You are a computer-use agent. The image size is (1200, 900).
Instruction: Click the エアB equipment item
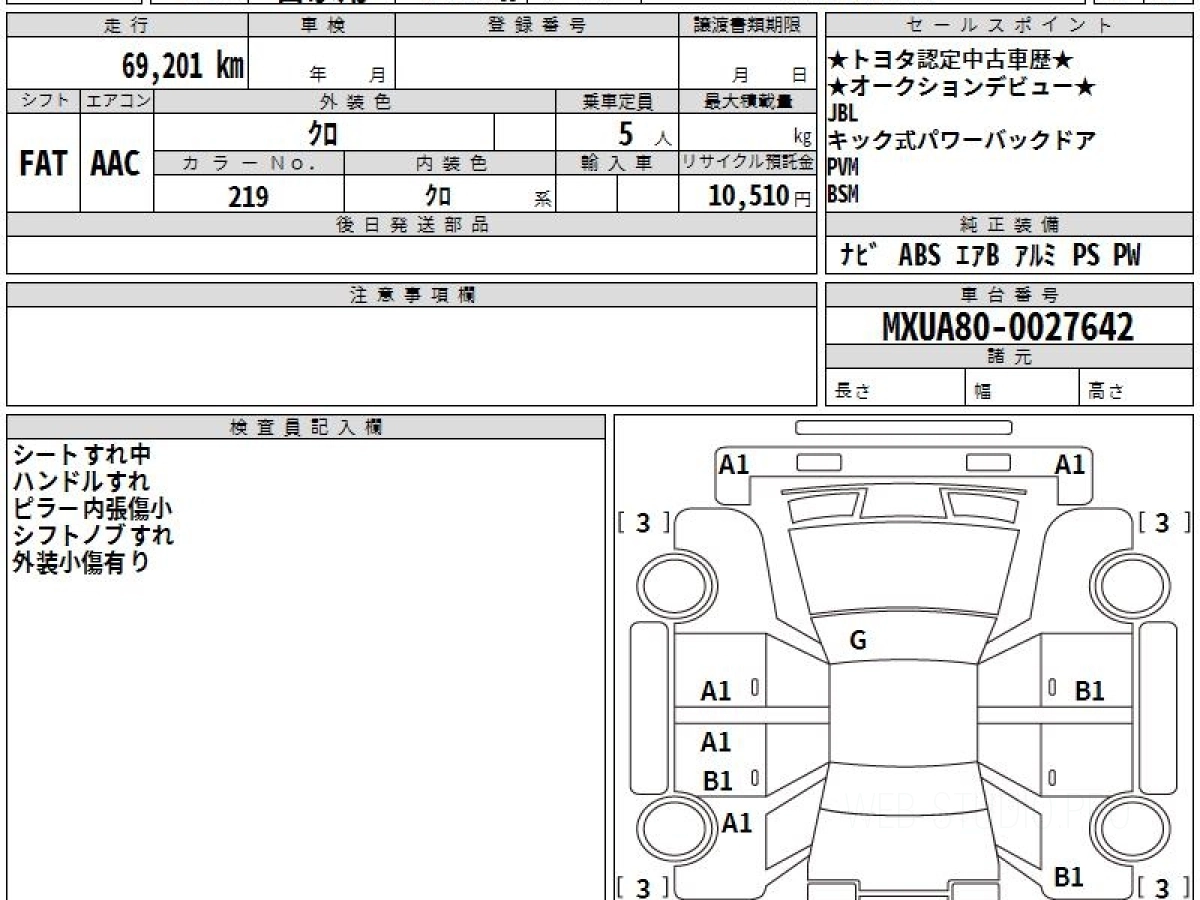click(977, 256)
